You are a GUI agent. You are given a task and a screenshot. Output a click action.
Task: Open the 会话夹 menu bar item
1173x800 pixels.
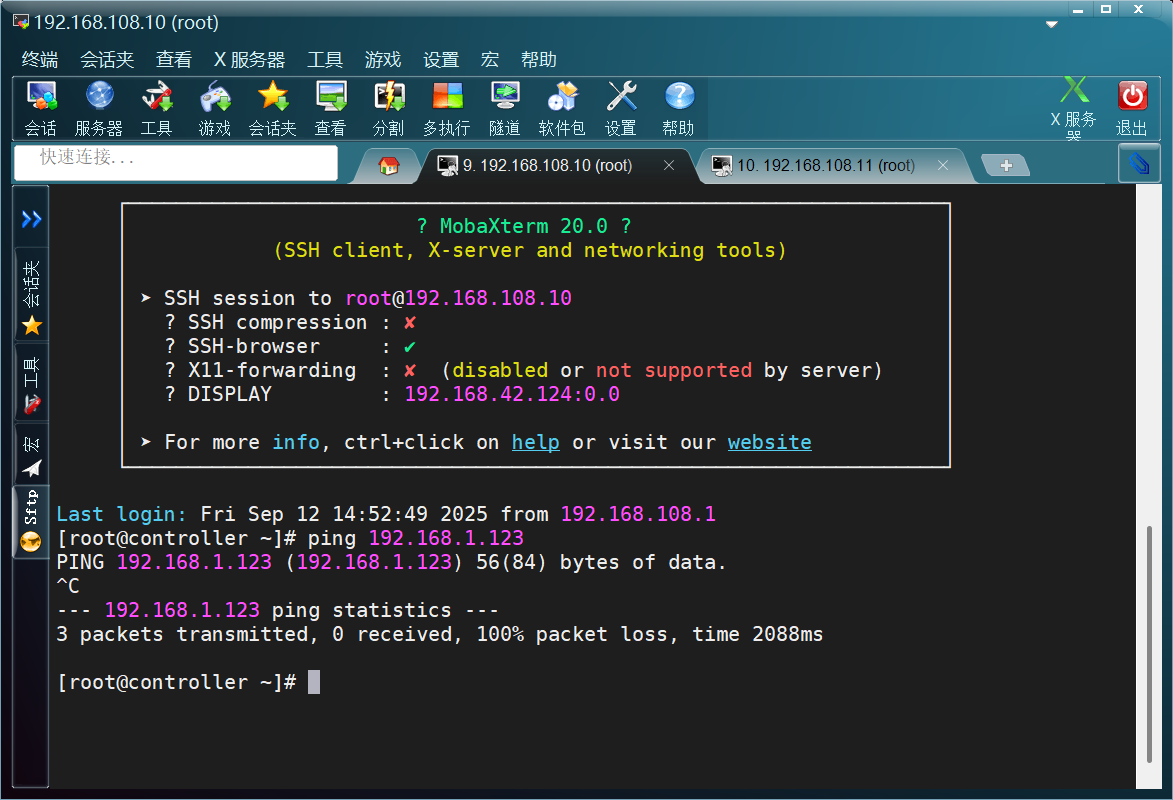107,60
